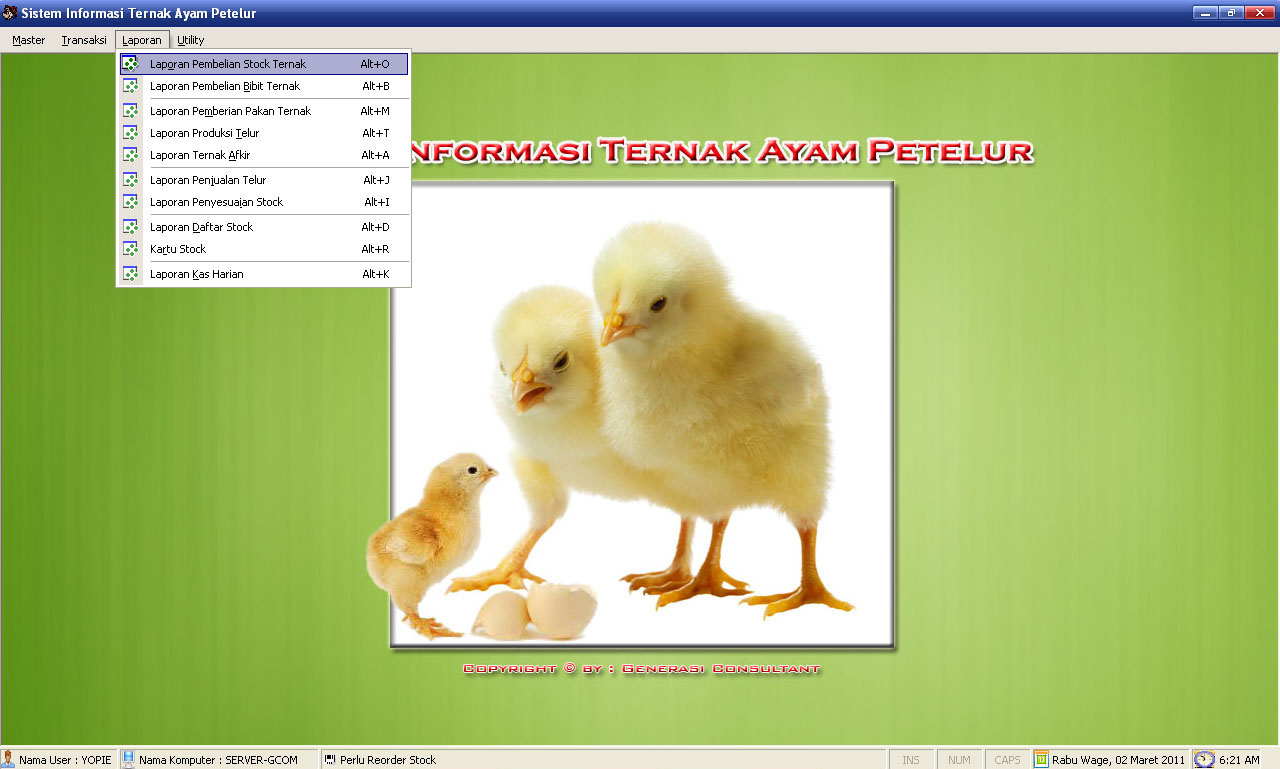Screen dimensions: 1280x769
Task: Choose Laporan Penyesuaian Stock
Action: (216, 202)
